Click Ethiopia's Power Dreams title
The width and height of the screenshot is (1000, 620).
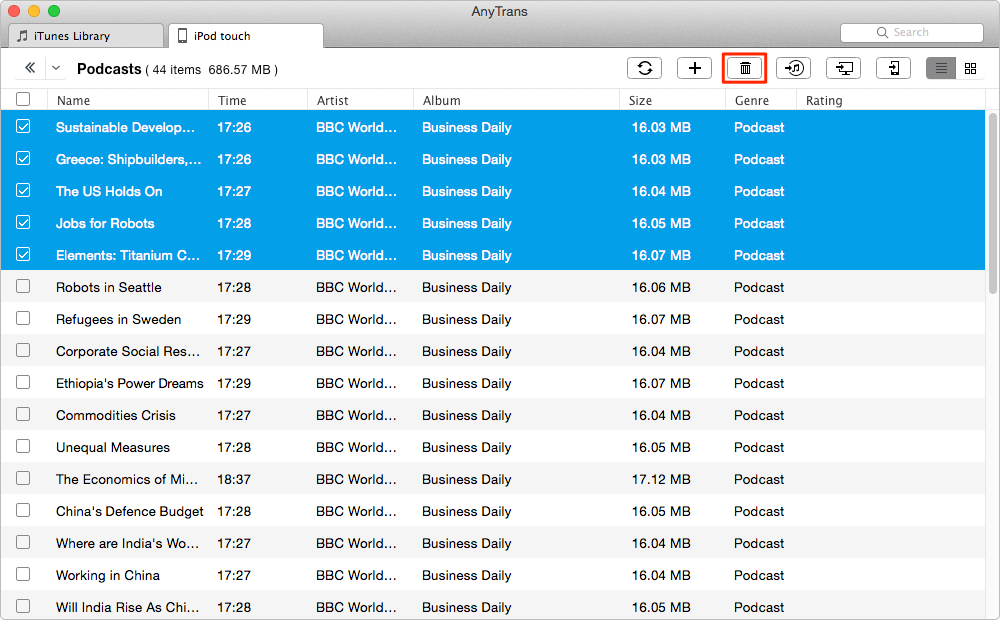[x=129, y=383]
